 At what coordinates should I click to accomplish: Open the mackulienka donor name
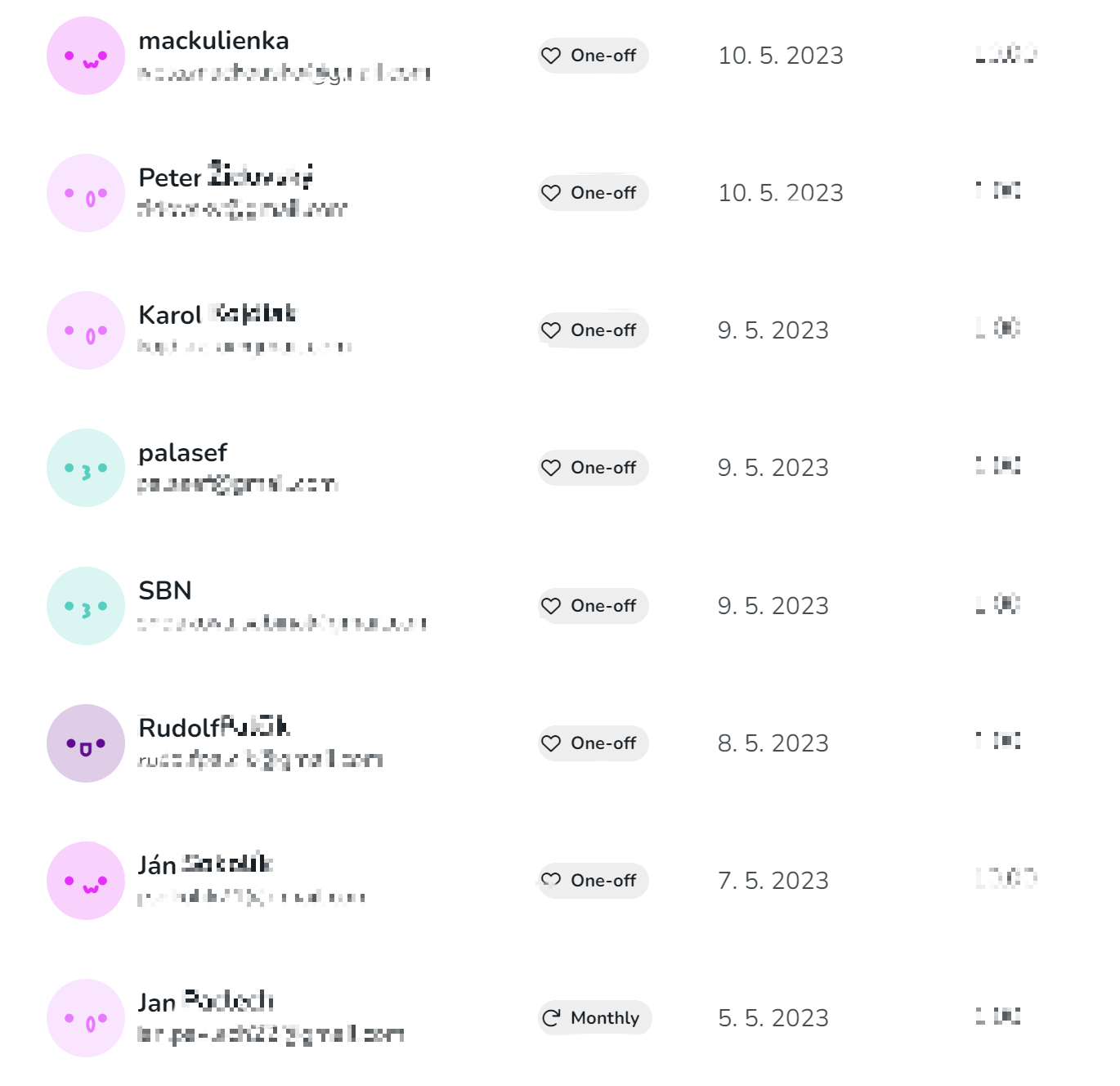[213, 41]
